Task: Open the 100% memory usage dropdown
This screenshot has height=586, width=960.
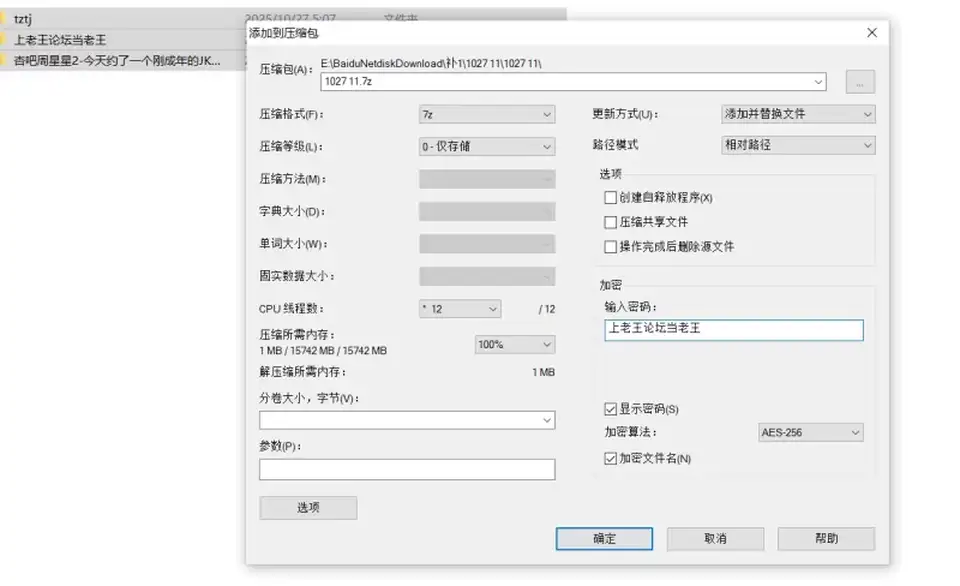Action: pos(515,345)
